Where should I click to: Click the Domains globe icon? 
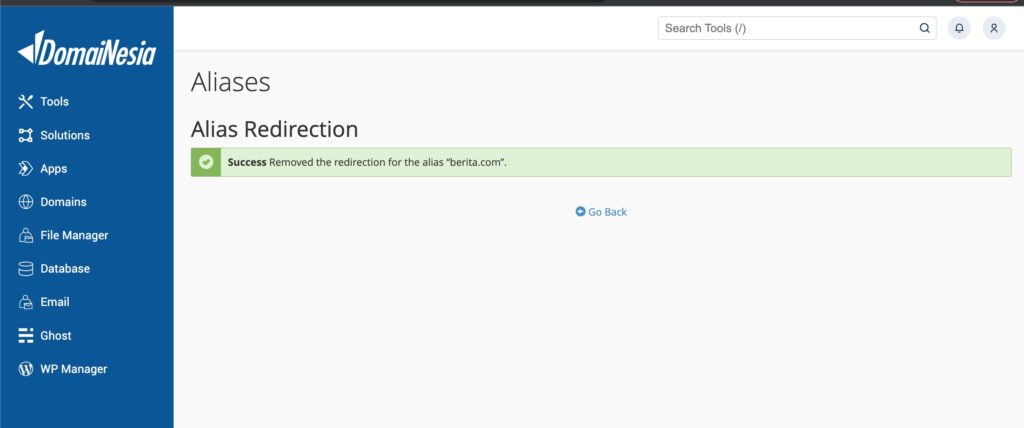coord(26,202)
